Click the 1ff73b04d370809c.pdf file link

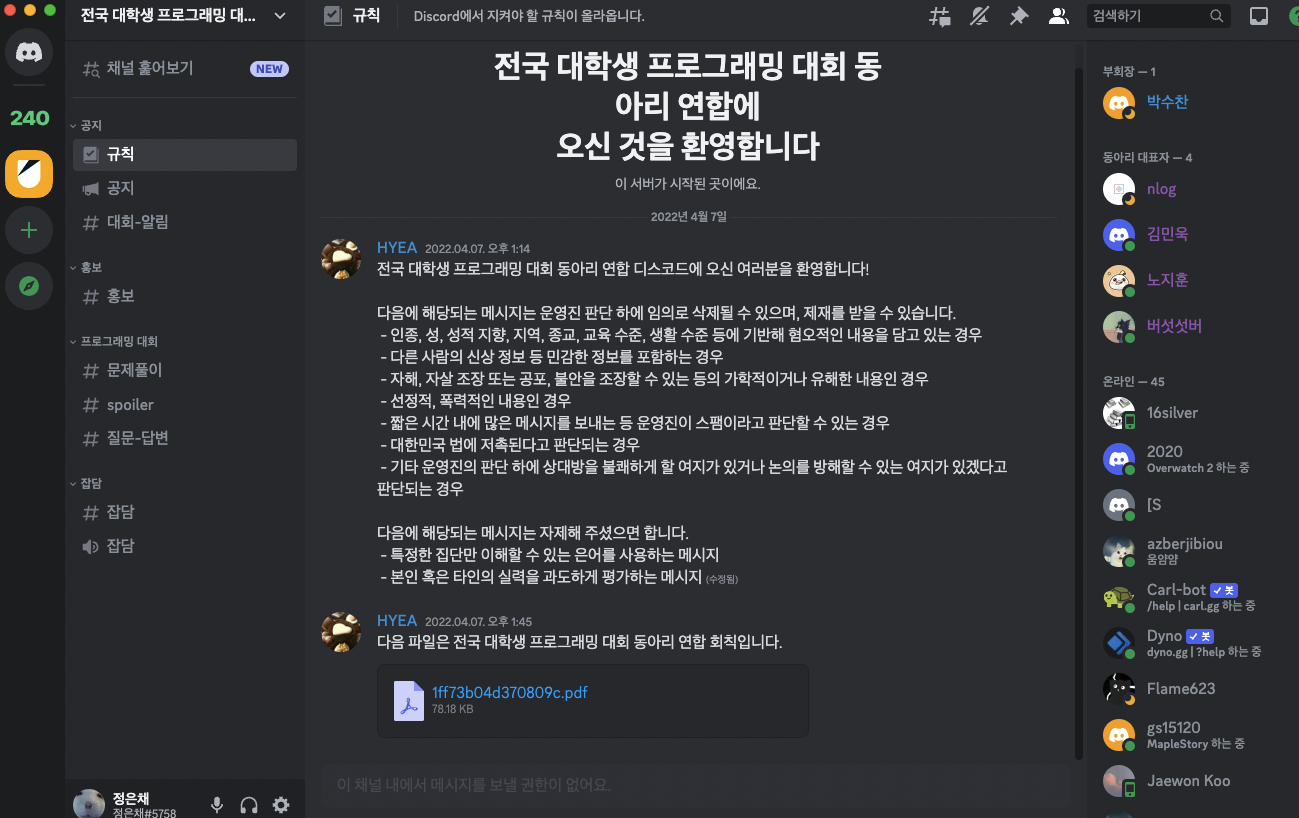coord(509,692)
